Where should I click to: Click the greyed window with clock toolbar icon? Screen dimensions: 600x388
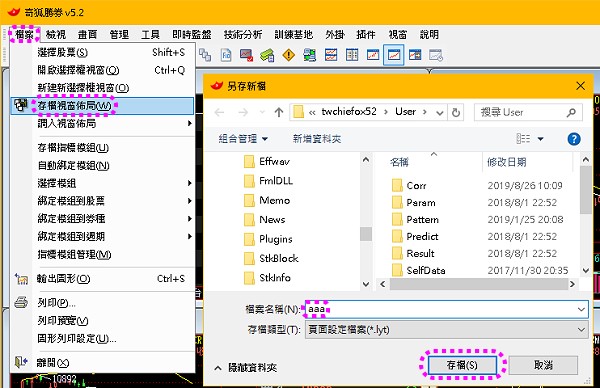(436, 55)
